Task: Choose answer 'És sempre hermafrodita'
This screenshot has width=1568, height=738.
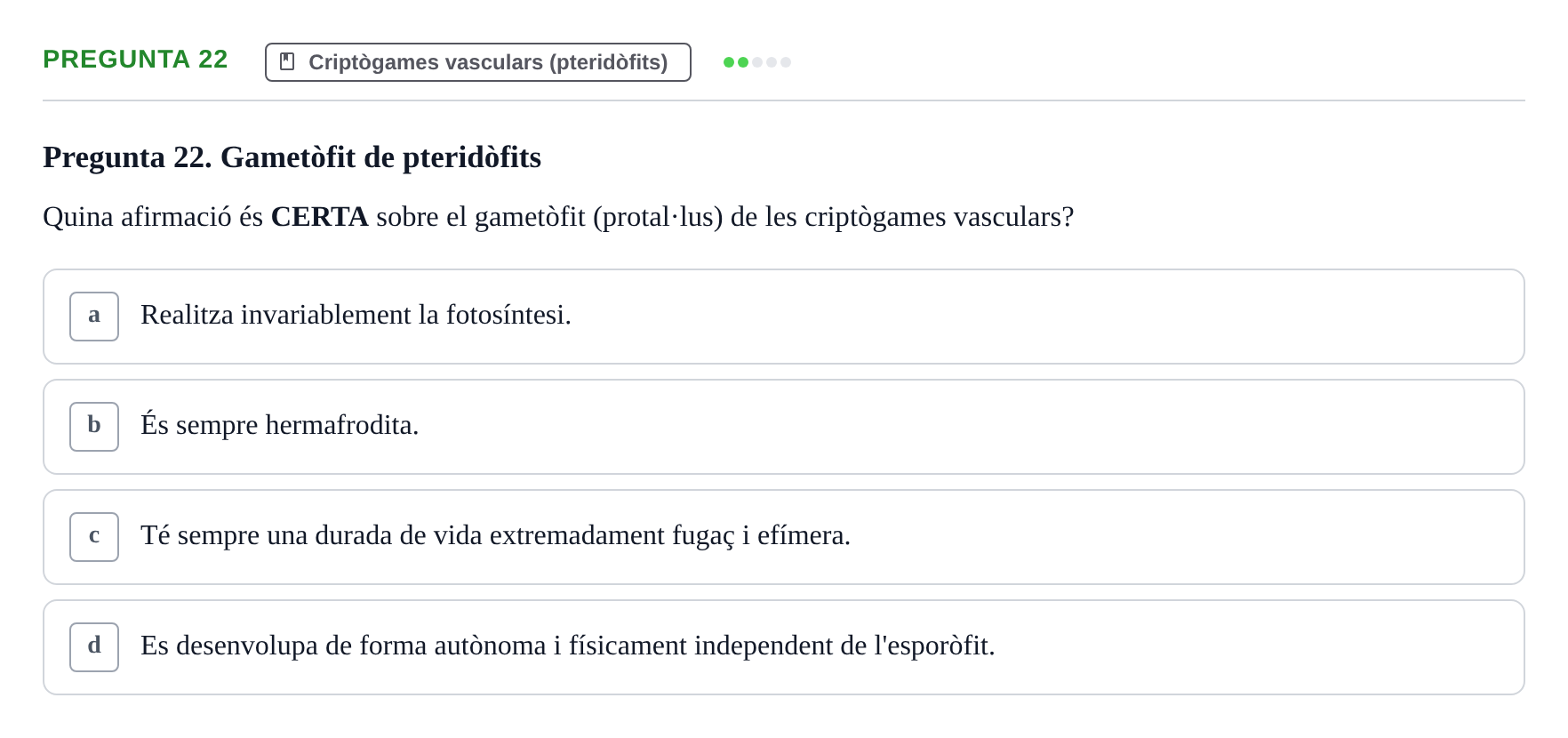Action: pyautogui.click(x=784, y=427)
